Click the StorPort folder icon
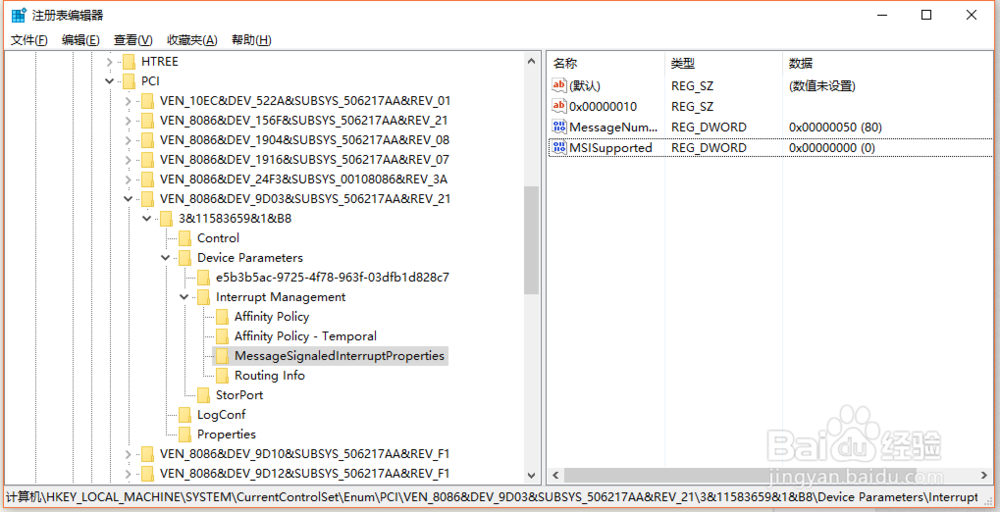Screen dimensions: 1000x512 click(x=203, y=395)
